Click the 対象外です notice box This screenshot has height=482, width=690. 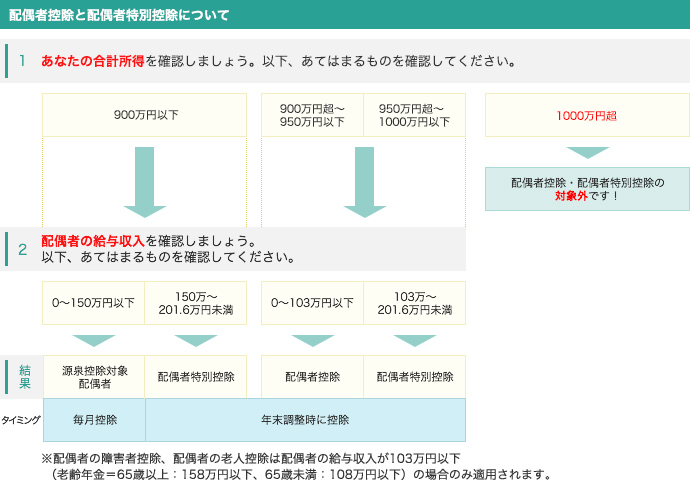tap(587, 189)
